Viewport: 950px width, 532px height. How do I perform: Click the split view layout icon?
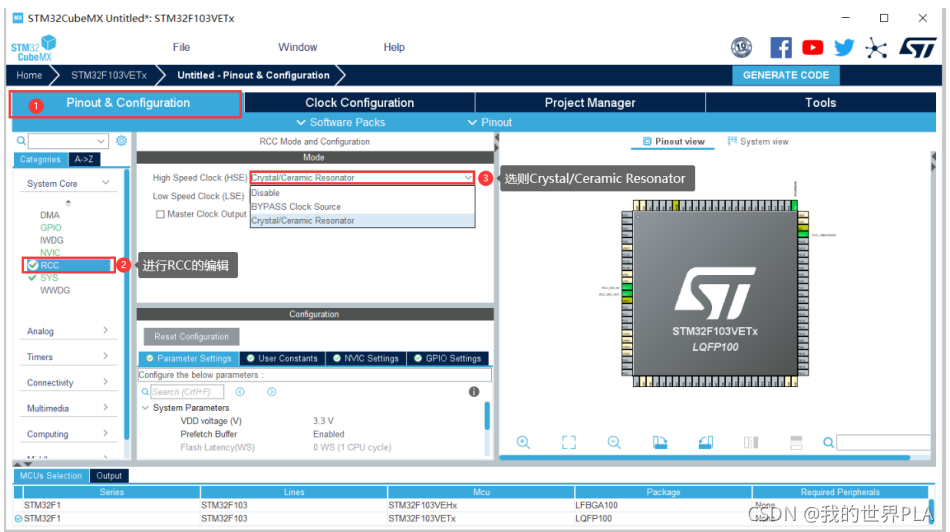pyautogui.click(x=751, y=442)
